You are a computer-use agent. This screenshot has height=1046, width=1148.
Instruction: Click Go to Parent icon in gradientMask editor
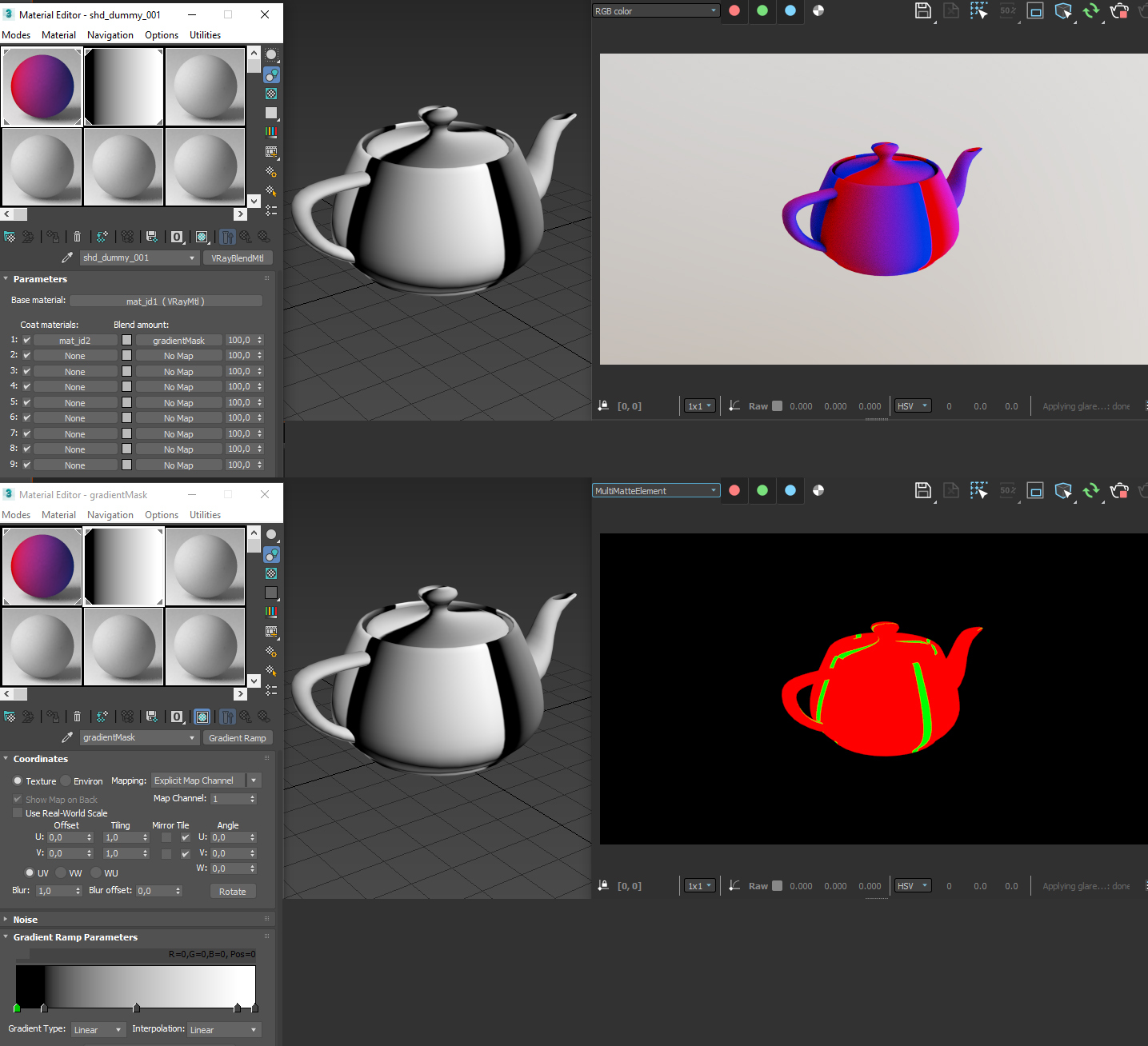246,717
